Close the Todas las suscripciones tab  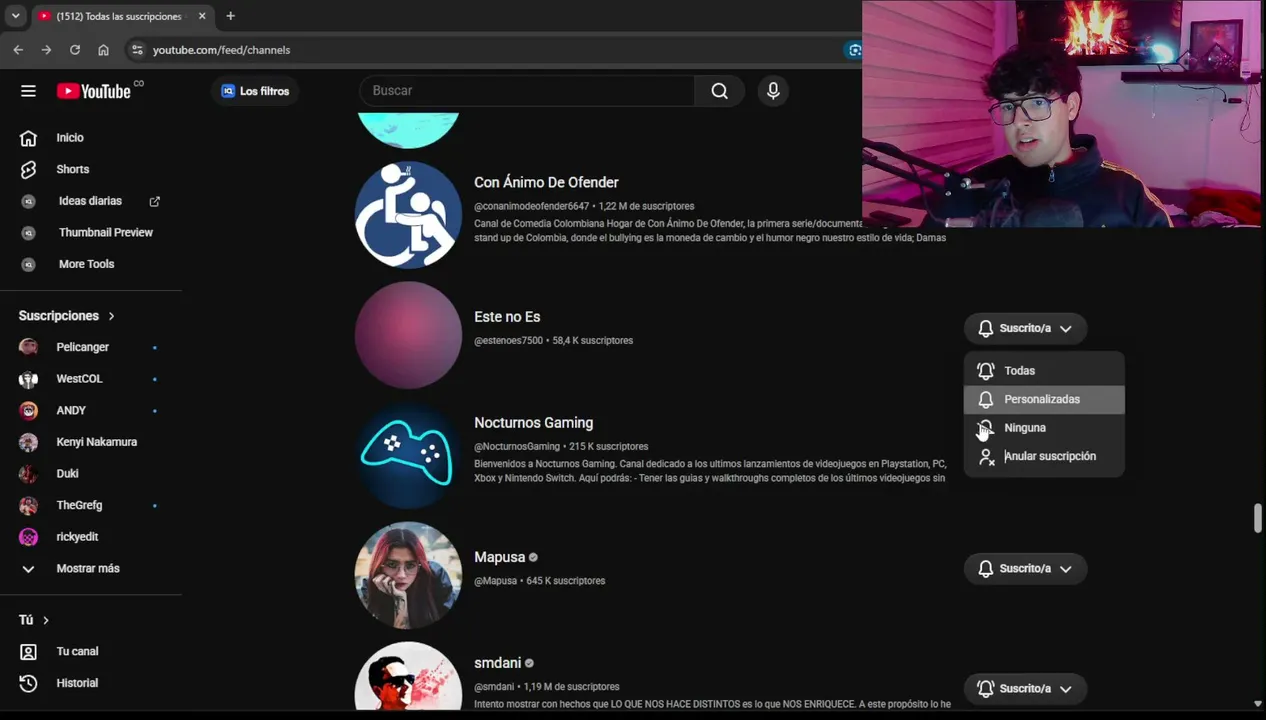(202, 16)
